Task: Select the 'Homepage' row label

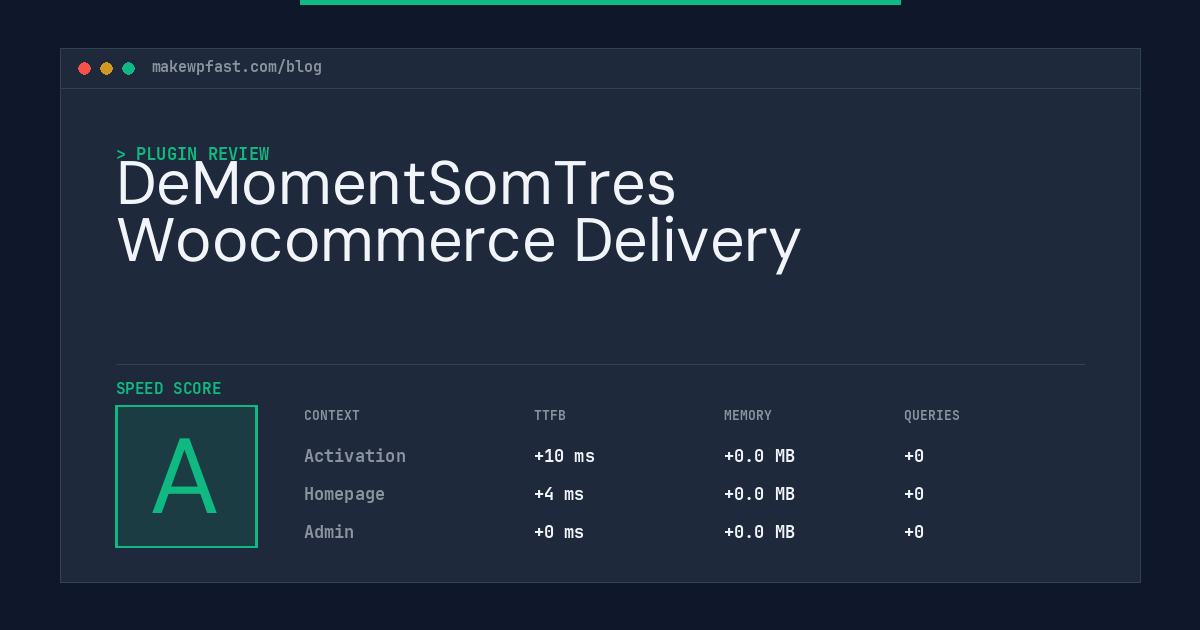Action: 344,494
